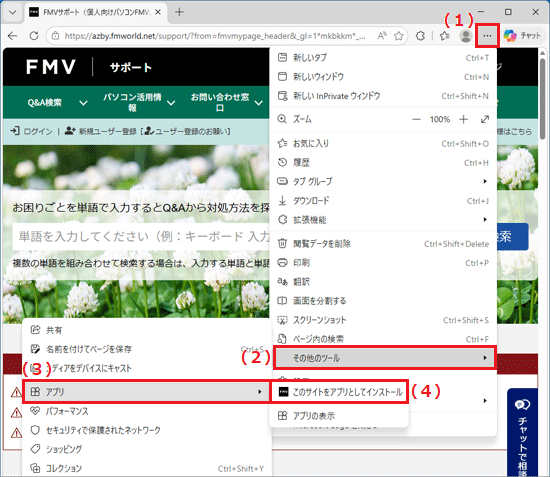Click the ログイン link

tap(31, 131)
